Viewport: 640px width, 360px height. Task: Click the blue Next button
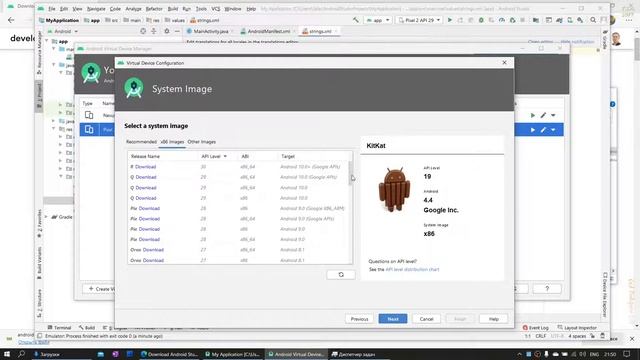click(393, 319)
